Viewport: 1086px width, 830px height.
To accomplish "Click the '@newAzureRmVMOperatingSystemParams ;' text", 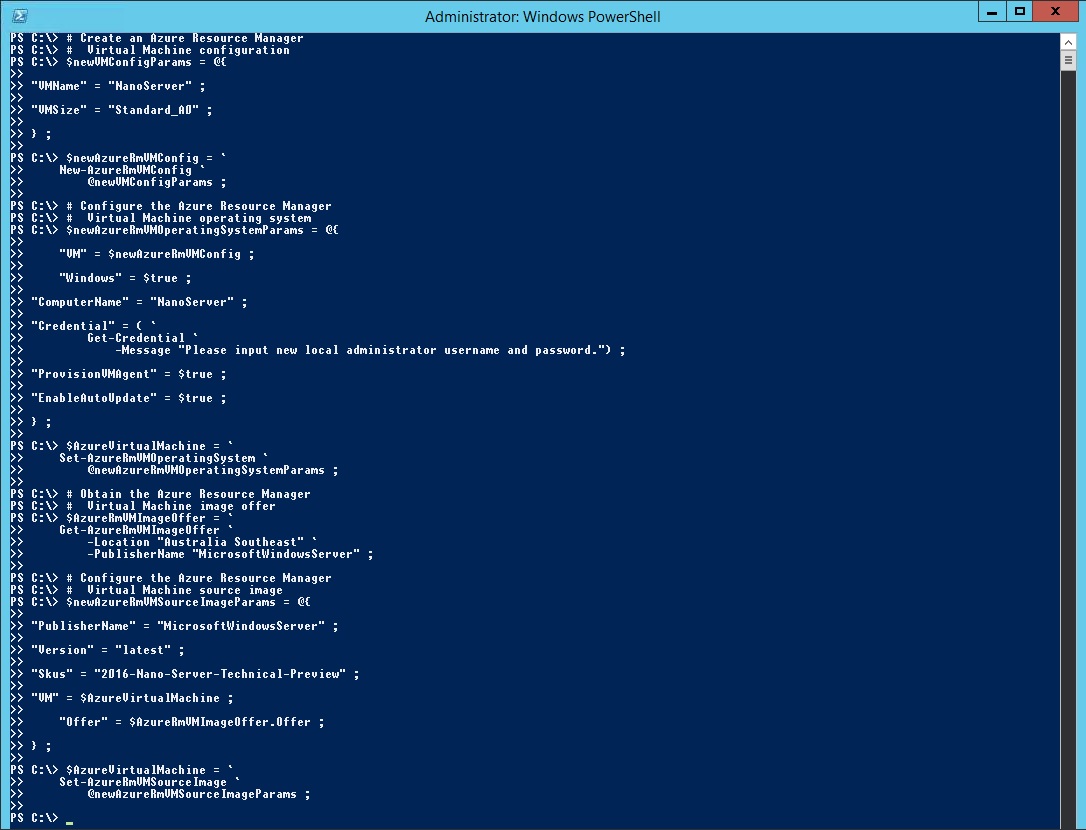I will [x=213, y=470].
